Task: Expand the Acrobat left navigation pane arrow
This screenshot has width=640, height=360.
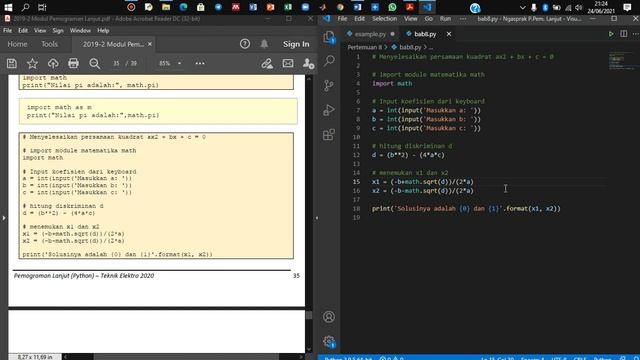Action: tap(4, 218)
